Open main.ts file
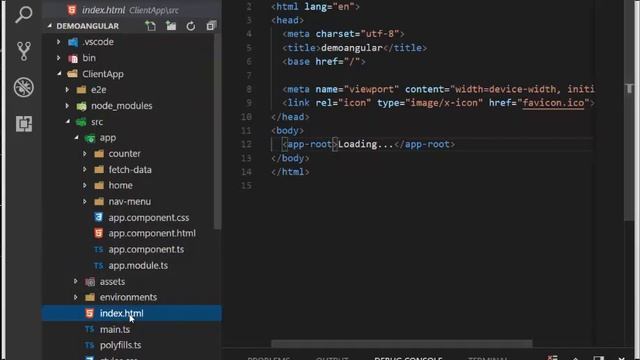 tap(115, 329)
